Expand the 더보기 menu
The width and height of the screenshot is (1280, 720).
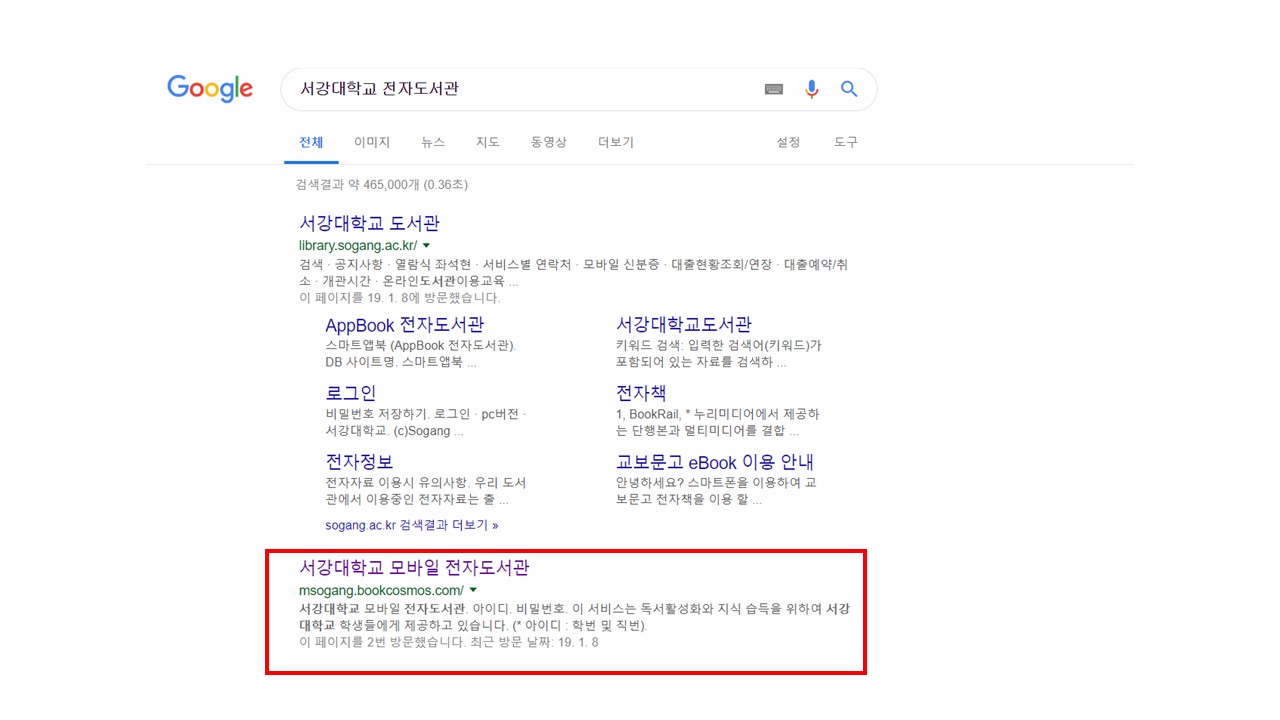click(615, 142)
